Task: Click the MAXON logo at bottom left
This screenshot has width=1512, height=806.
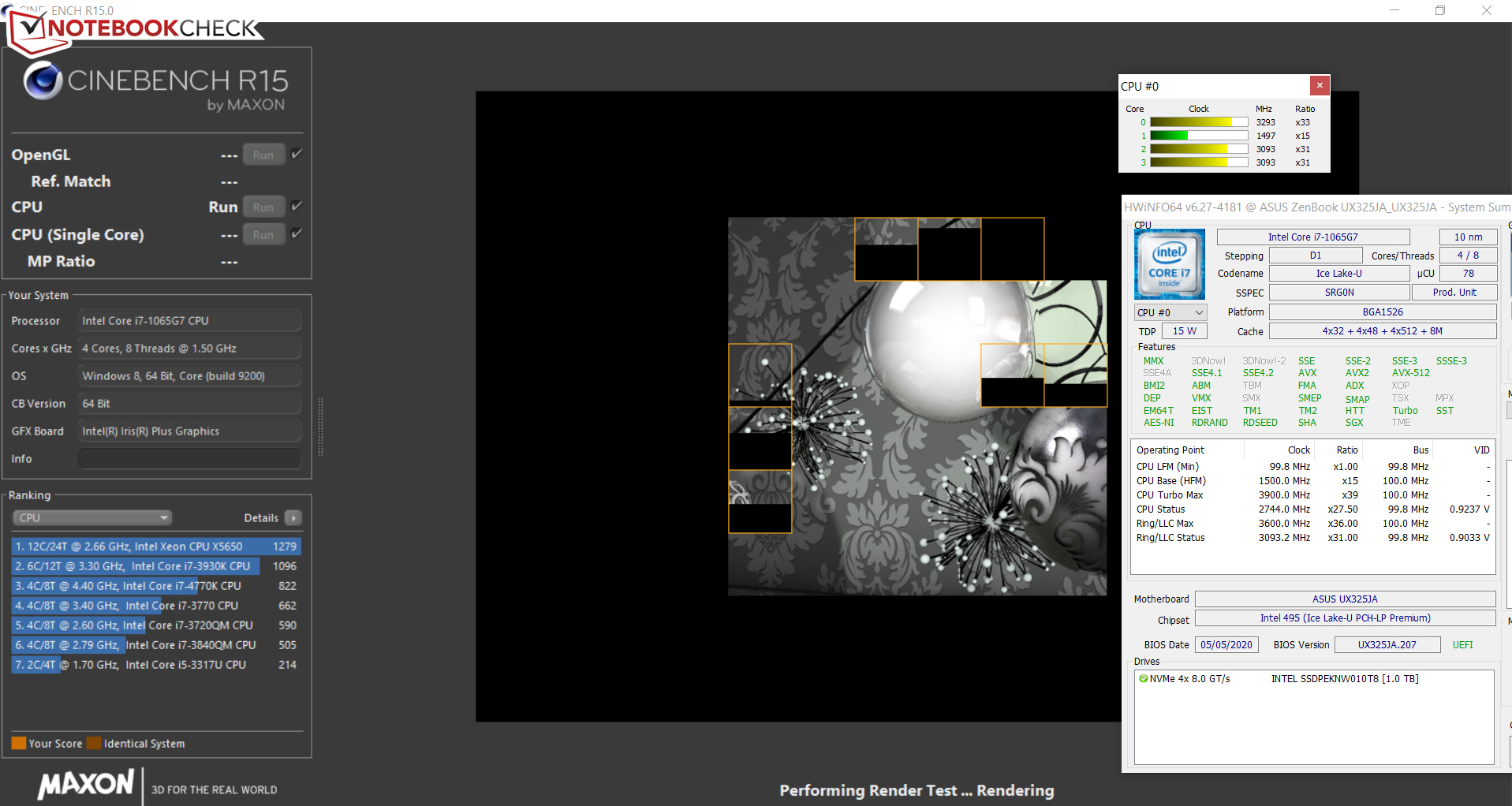Action: [87, 784]
